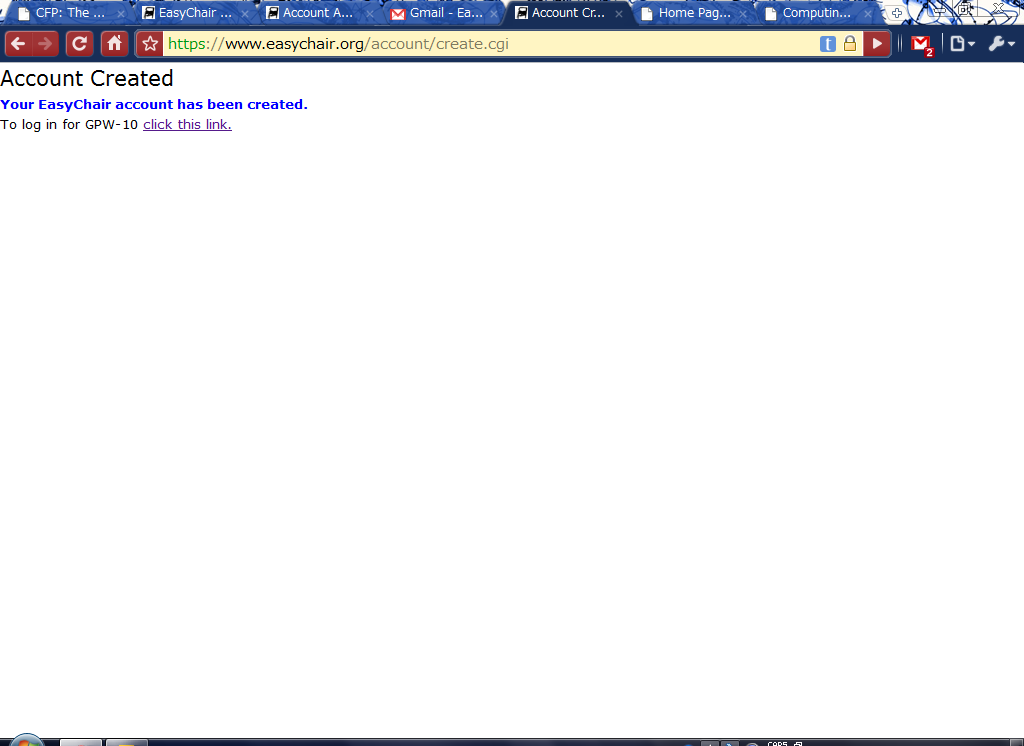Switch to the 'EasyChair ...' tab

click(195, 13)
